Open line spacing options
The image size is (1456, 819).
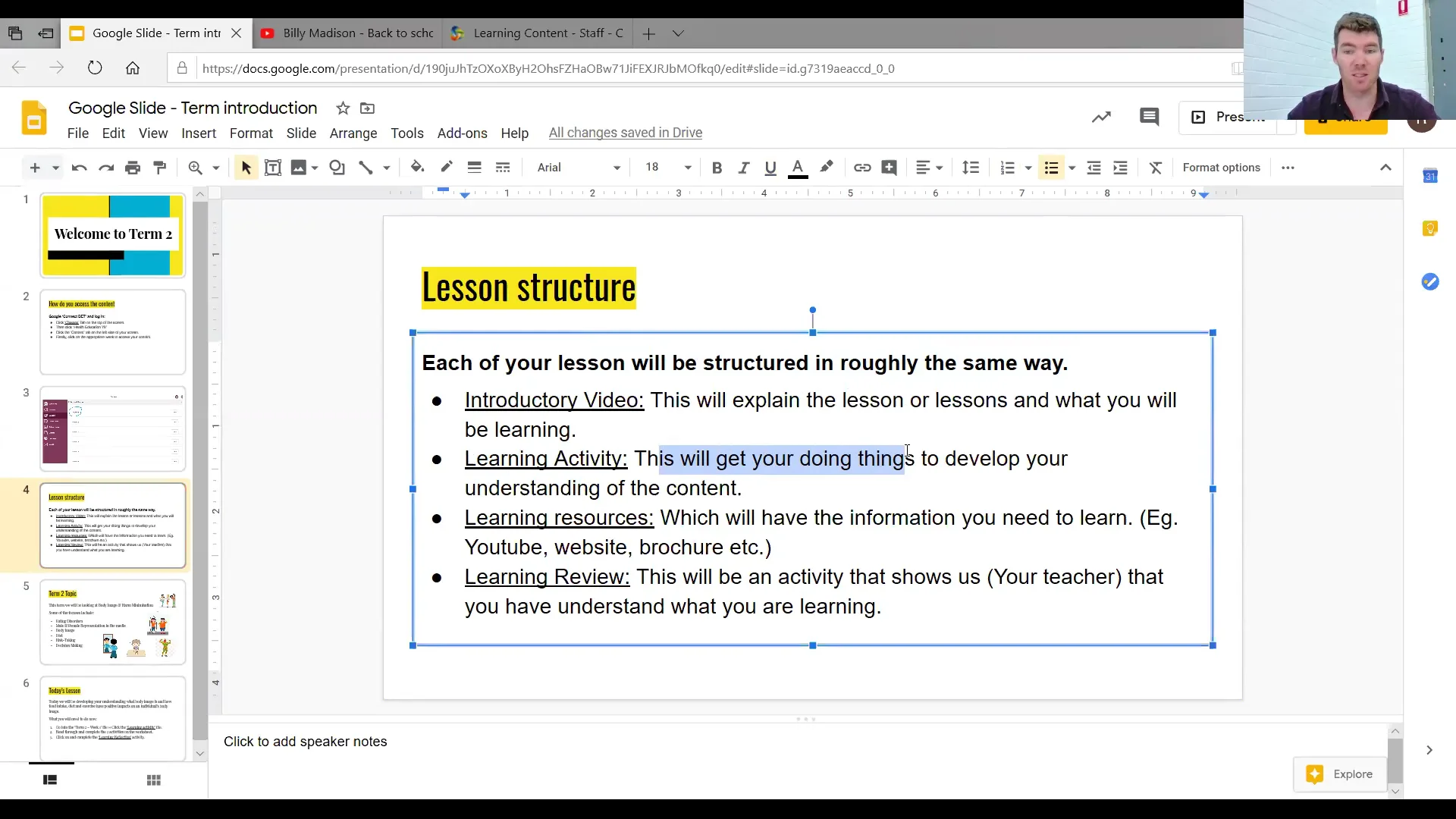971,168
